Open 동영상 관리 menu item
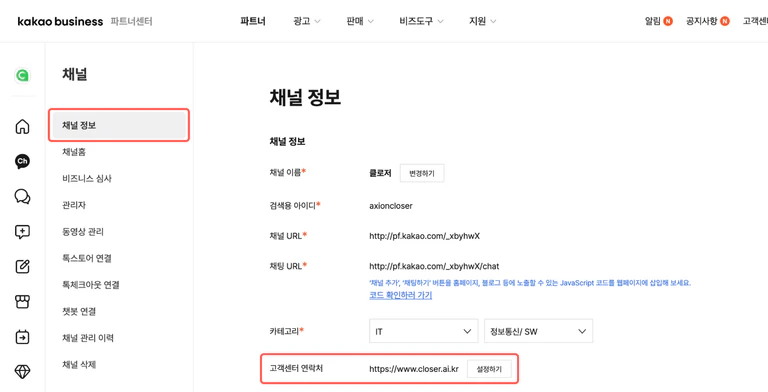Screen dimensions: 768x392 (x=83, y=231)
